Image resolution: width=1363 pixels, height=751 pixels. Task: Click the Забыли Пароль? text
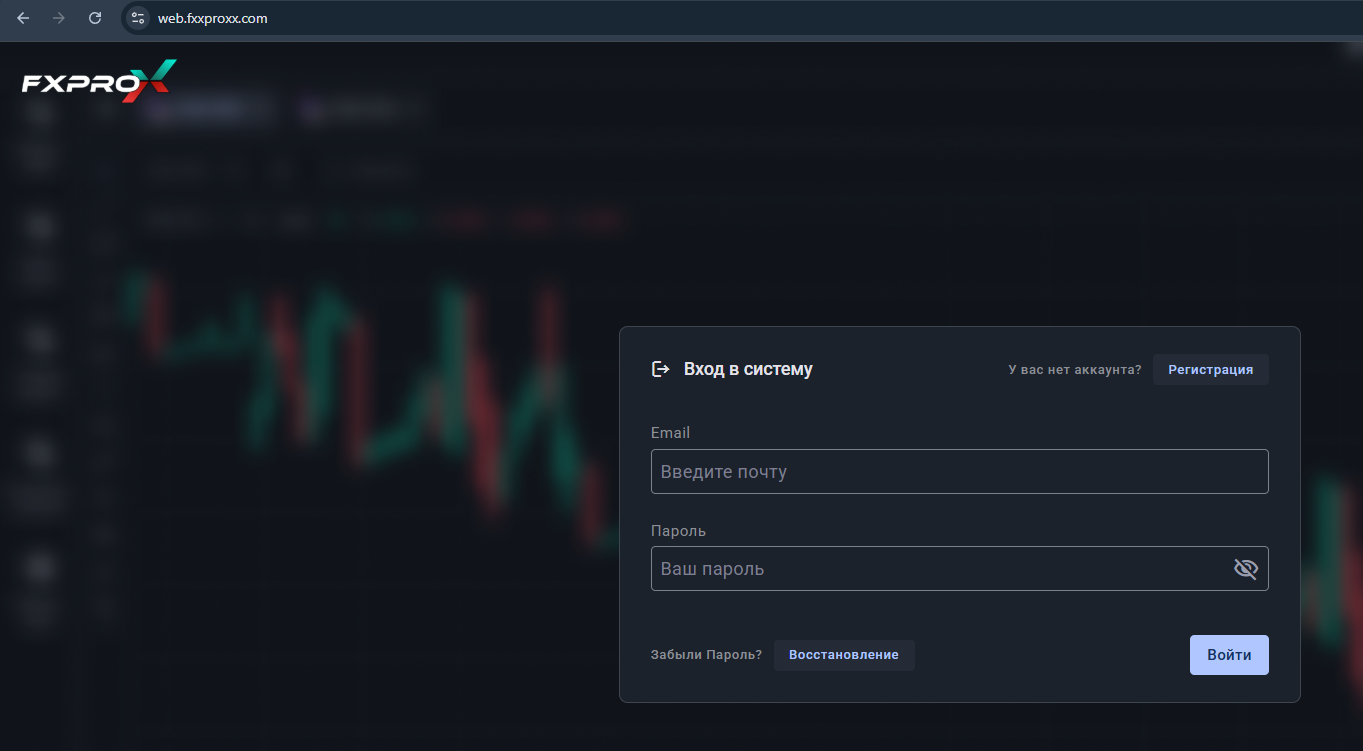[x=706, y=655]
